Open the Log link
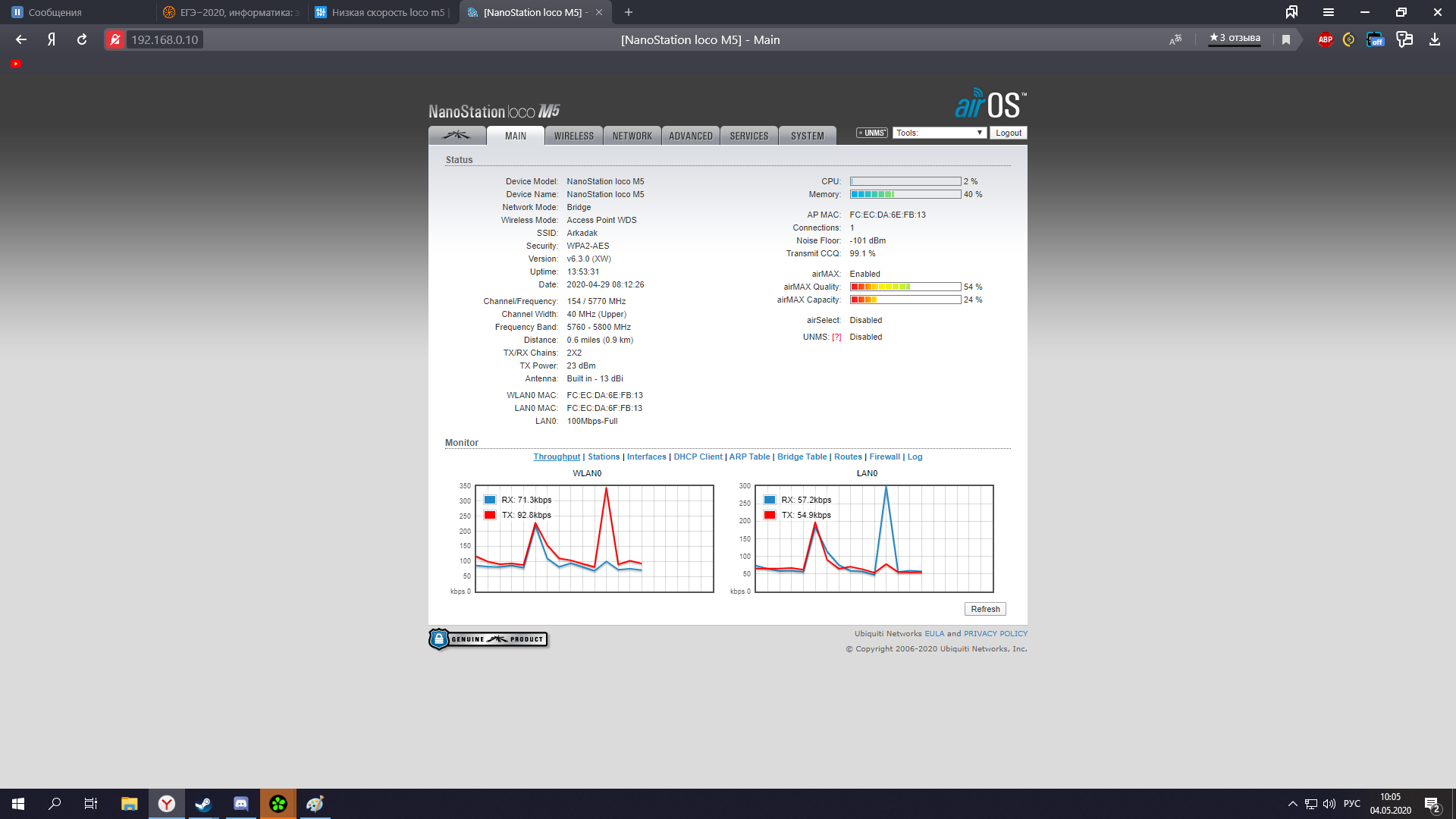 pos(915,457)
